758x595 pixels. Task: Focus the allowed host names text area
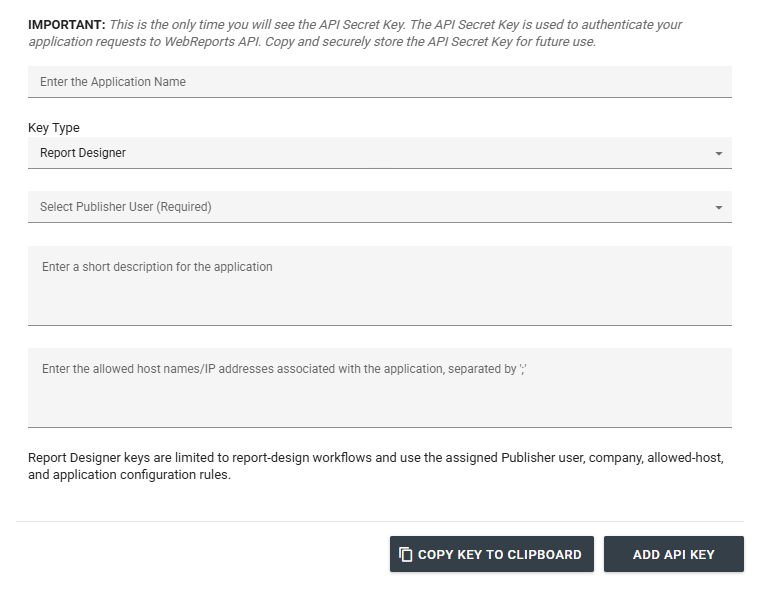pyautogui.click(x=379, y=388)
